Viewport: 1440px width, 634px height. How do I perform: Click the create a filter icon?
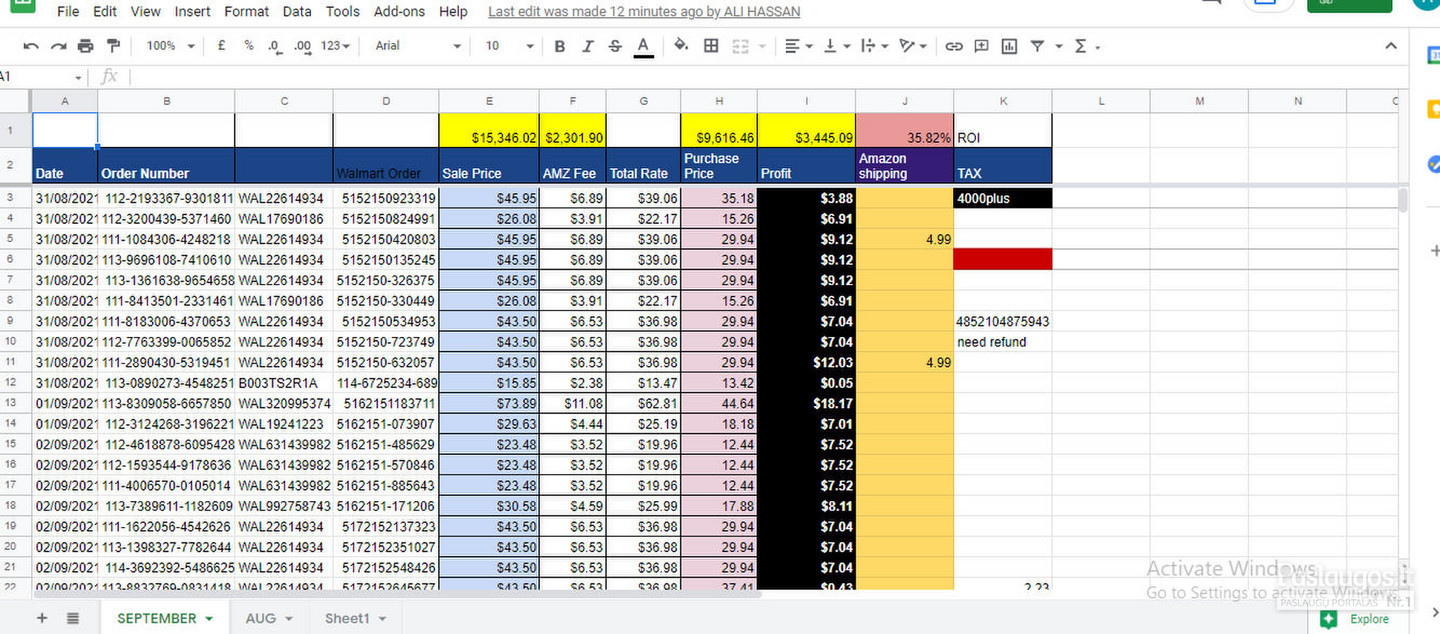1037,46
